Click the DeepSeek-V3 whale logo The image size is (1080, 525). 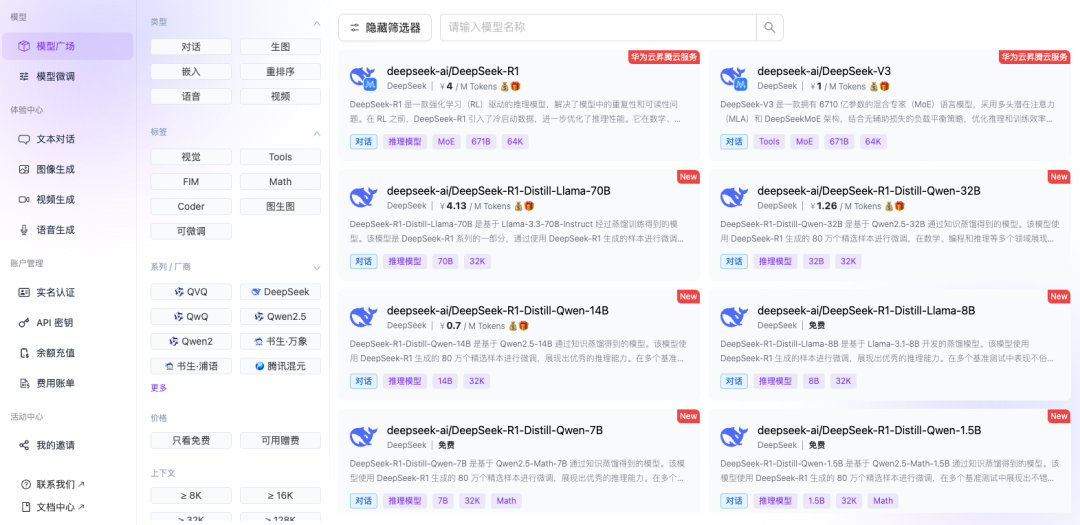tap(733, 78)
